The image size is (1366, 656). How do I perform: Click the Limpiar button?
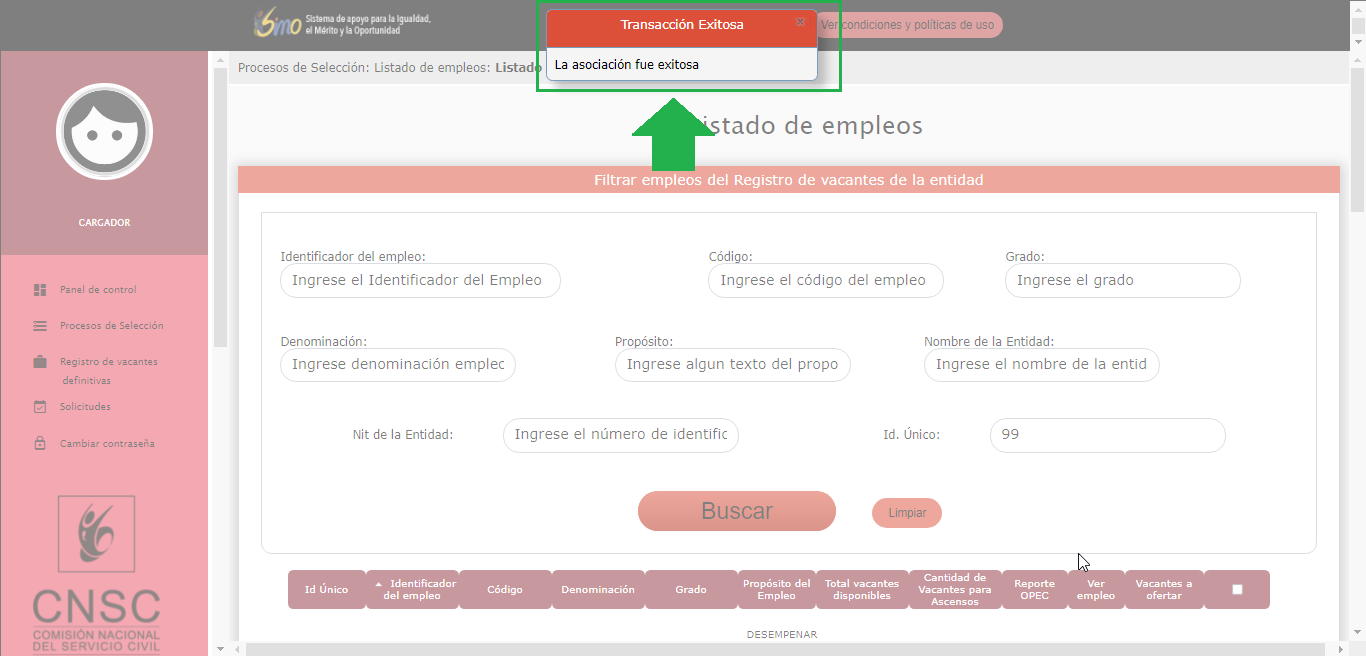pos(907,513)
